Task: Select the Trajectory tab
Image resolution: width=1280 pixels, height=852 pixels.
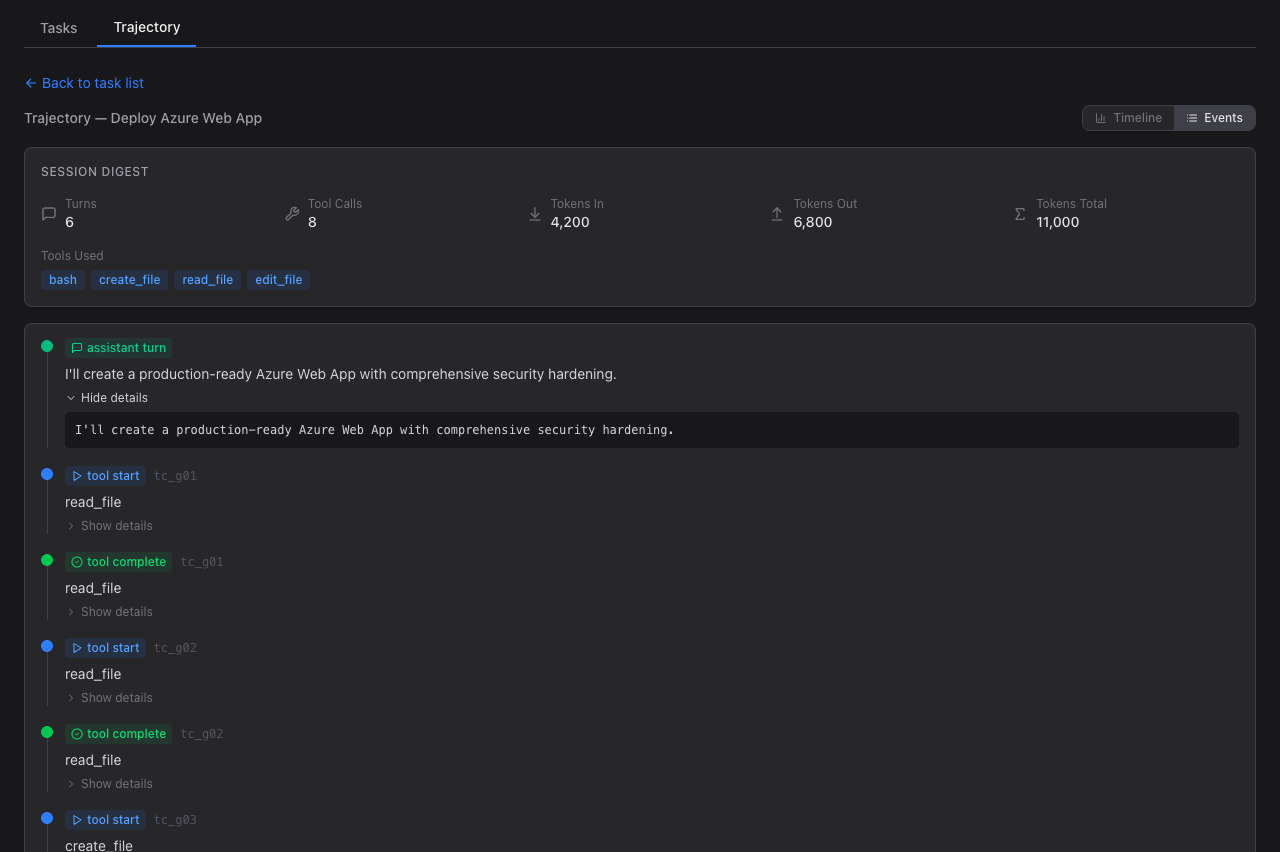Action: (147, 27)
